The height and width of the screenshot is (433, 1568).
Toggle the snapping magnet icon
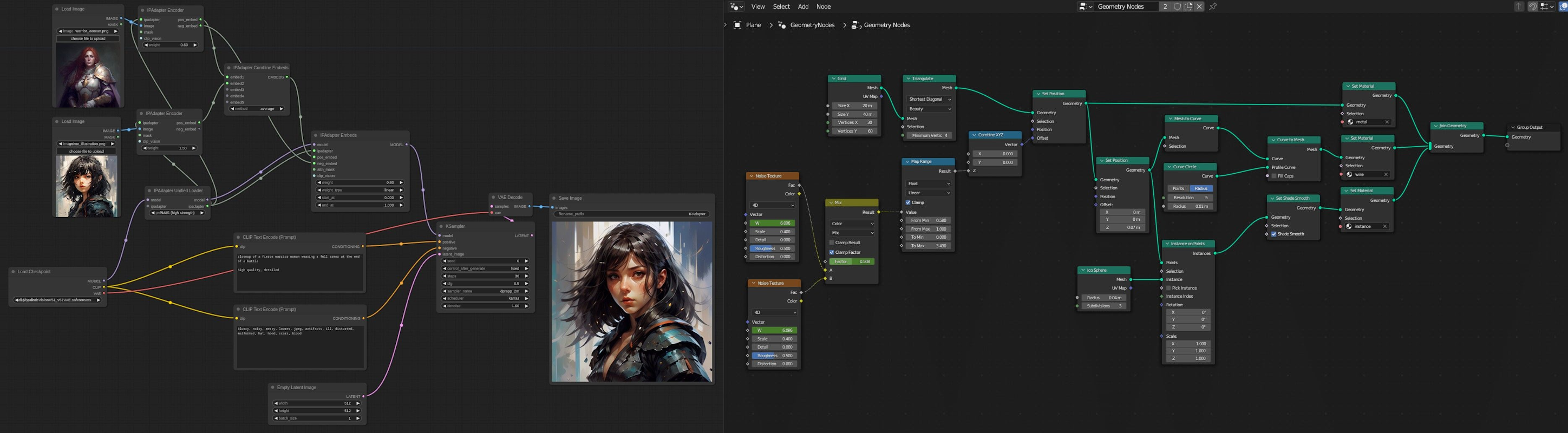tap(1533, 6)
